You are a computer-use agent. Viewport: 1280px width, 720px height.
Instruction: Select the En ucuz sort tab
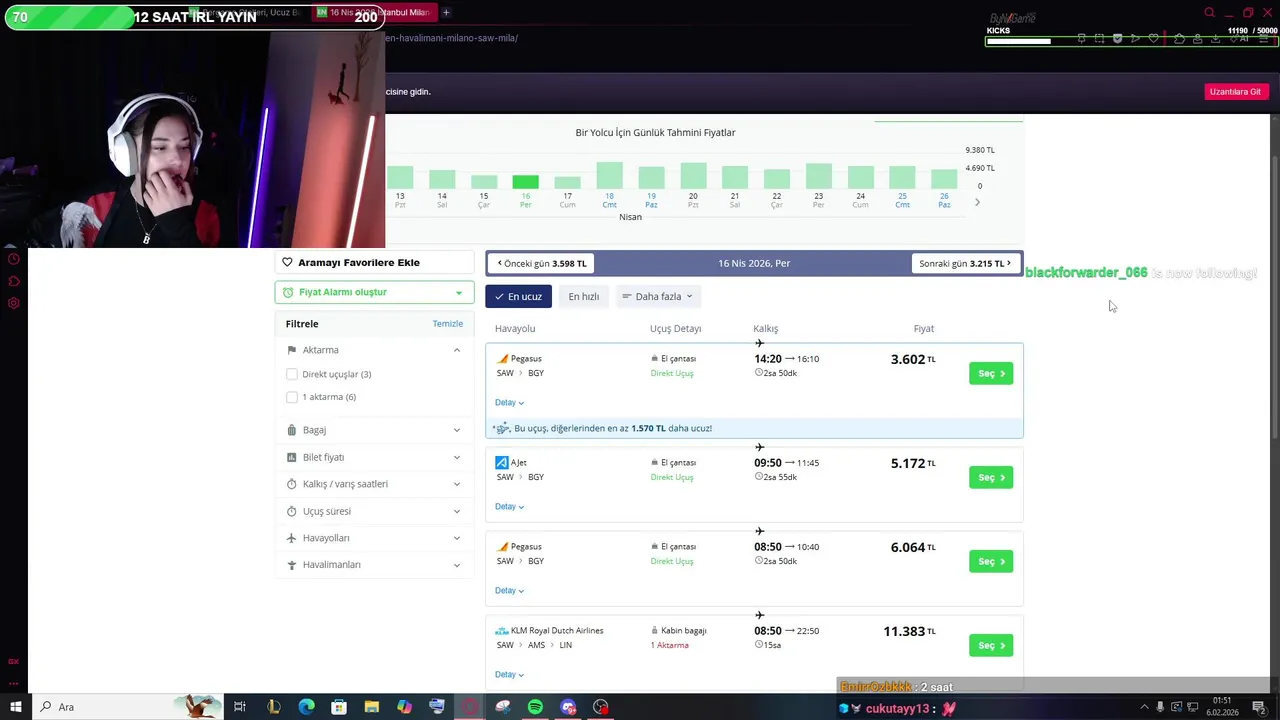pos(518,296)
